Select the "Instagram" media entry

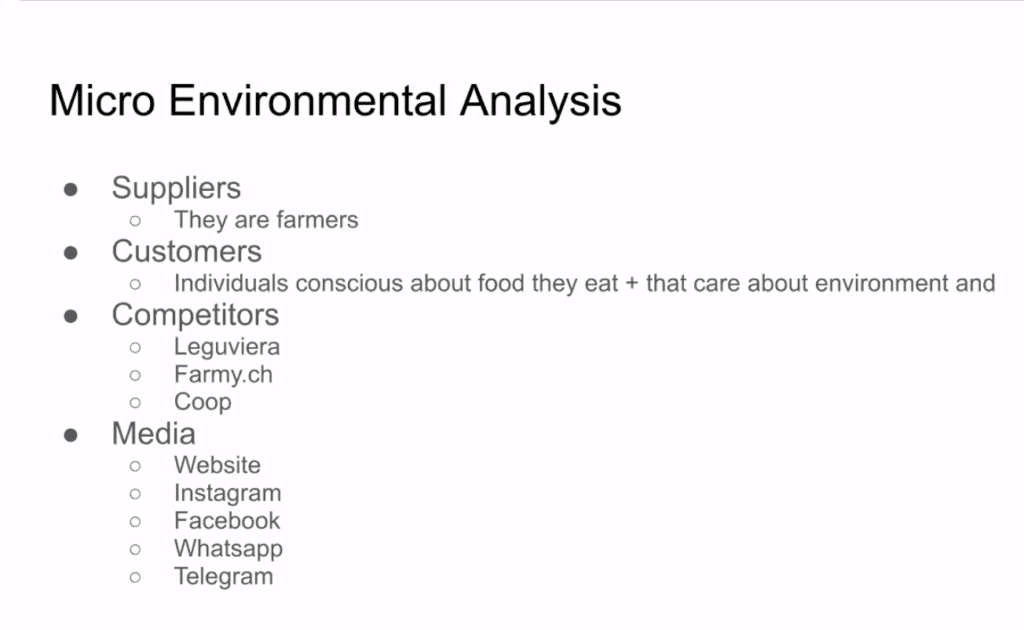click(x=227, y=493)
